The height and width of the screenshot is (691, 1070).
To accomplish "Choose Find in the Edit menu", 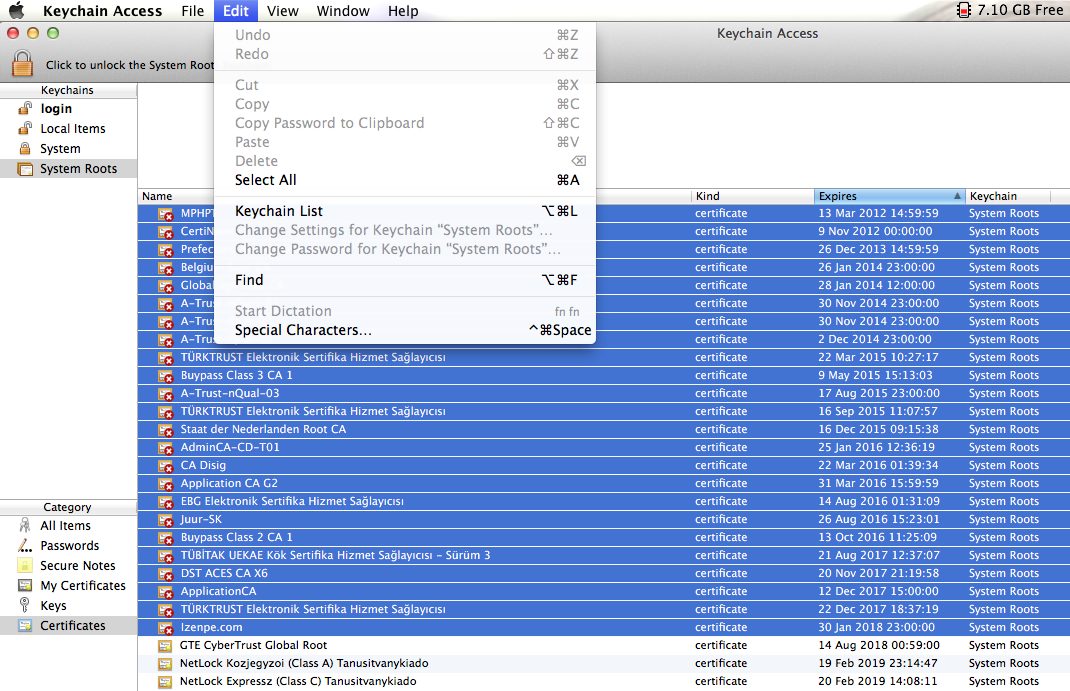I will (405, 280).
